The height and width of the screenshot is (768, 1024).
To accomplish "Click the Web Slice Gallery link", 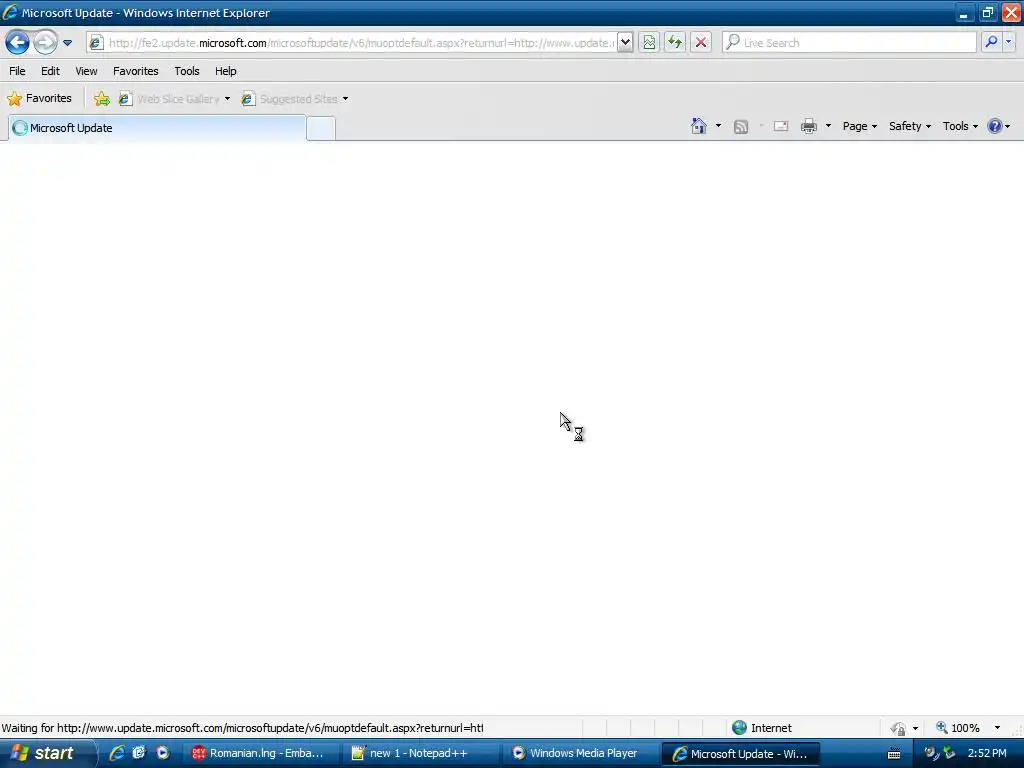I will pyautogui.click(x=169, y=99).
